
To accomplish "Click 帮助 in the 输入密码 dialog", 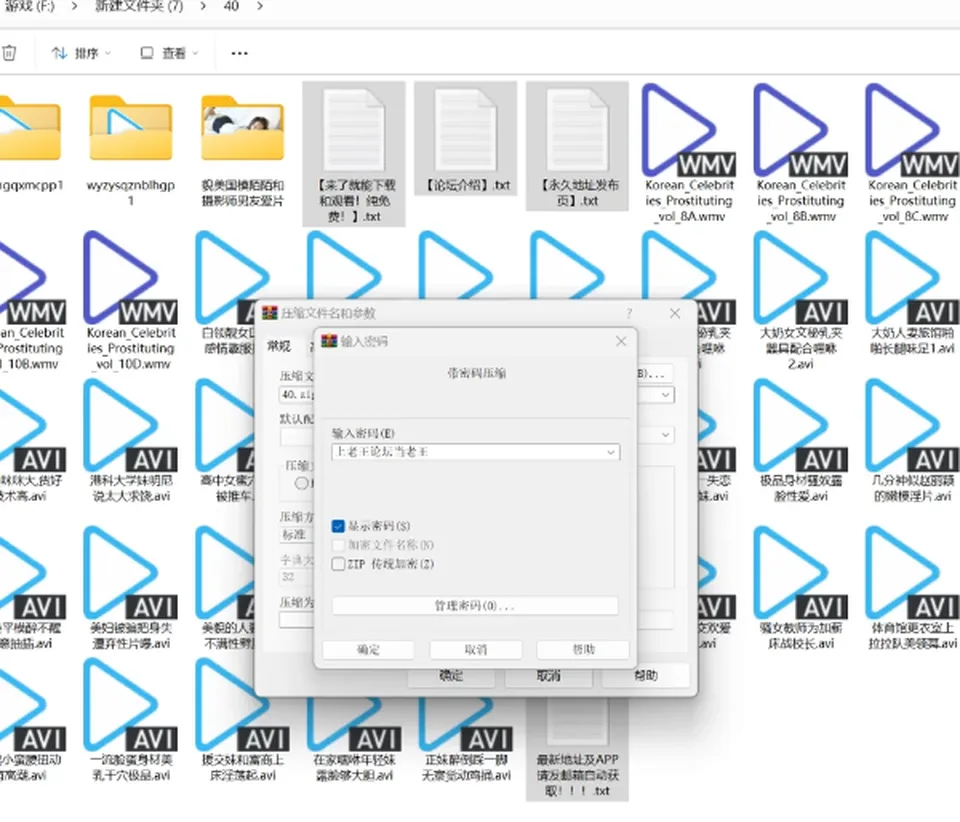I will tap(583, 649).
